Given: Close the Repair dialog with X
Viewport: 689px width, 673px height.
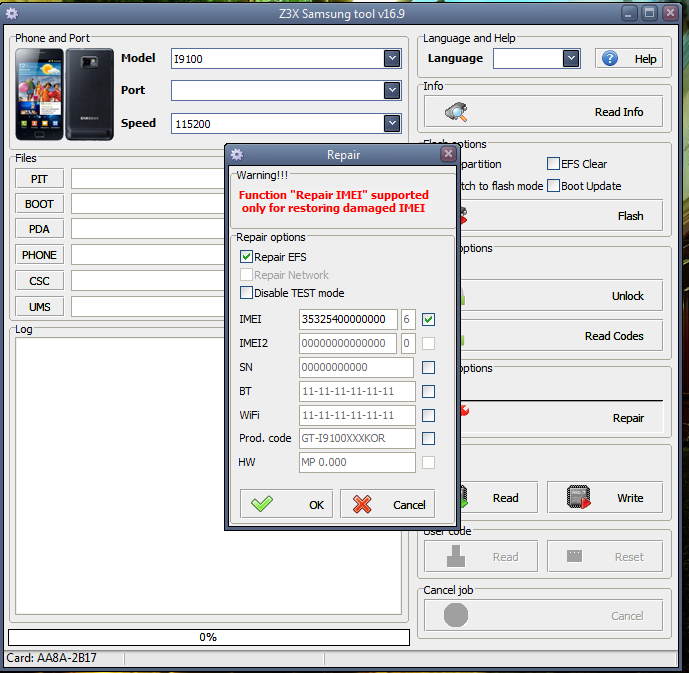Looking at the screenshot, I should pos(448,154).
